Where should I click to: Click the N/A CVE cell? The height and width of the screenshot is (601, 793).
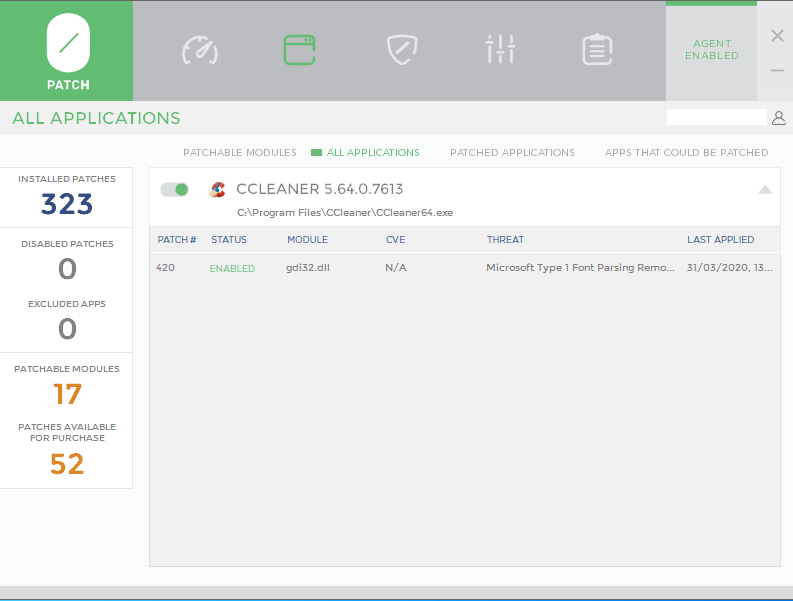click(396, 268)
